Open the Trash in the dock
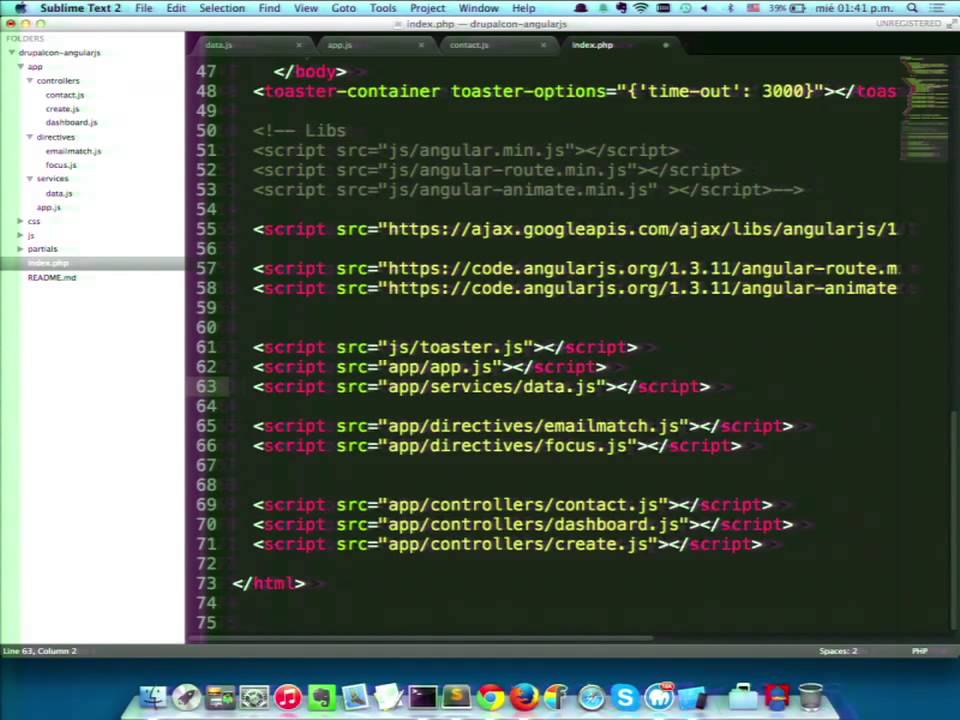This screenshot has height=720, width=960. click(811, 697)
